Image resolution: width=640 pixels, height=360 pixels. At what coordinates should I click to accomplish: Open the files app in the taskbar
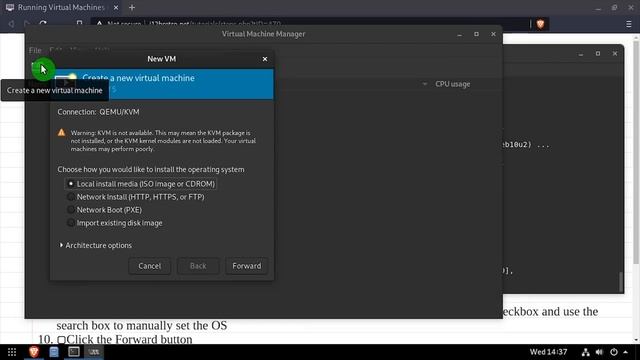pyautogui.click(x=53, y=352)
